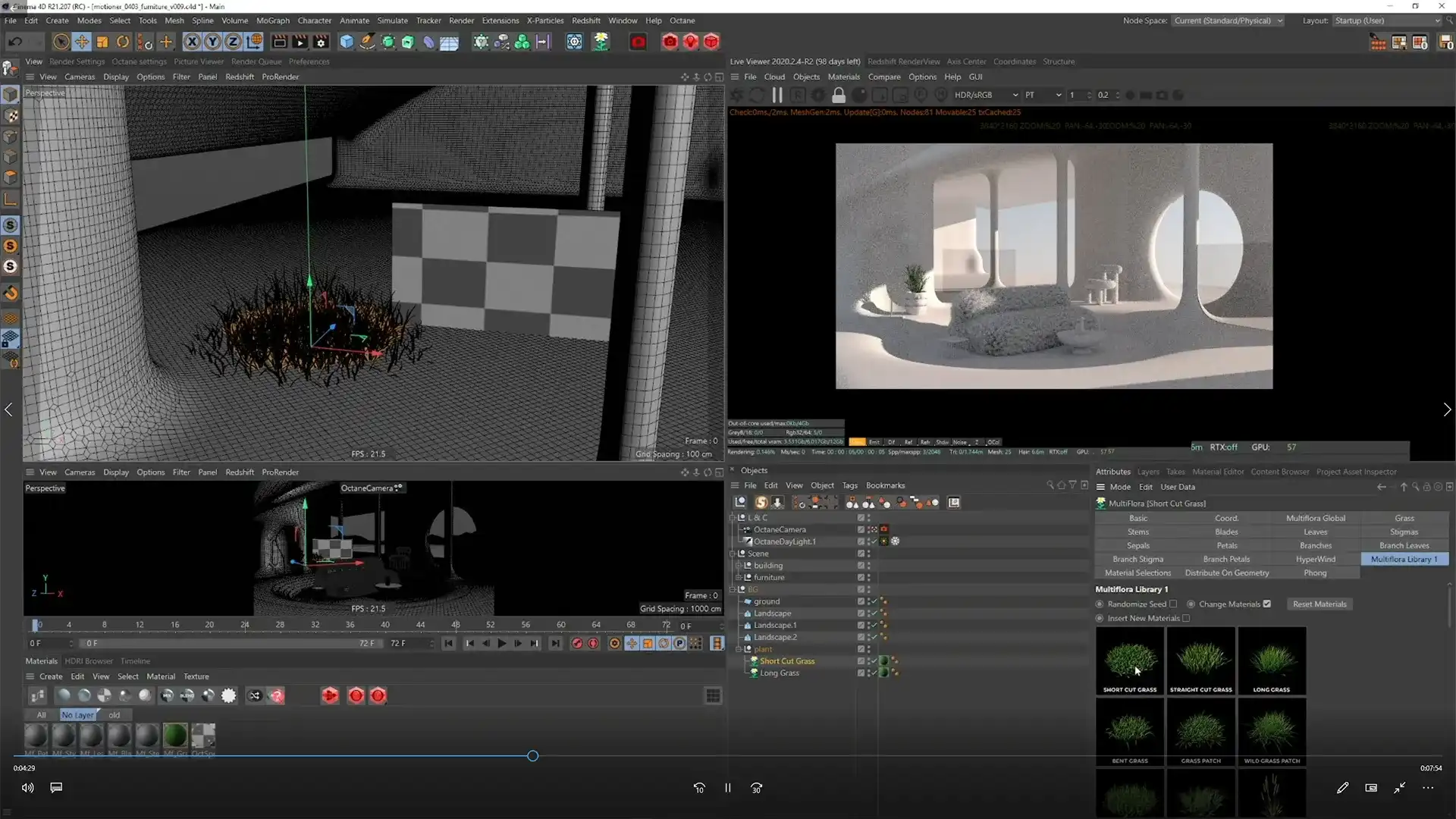Open the MoGraph menu
The image size is (1456, 819).
[272, 20]
